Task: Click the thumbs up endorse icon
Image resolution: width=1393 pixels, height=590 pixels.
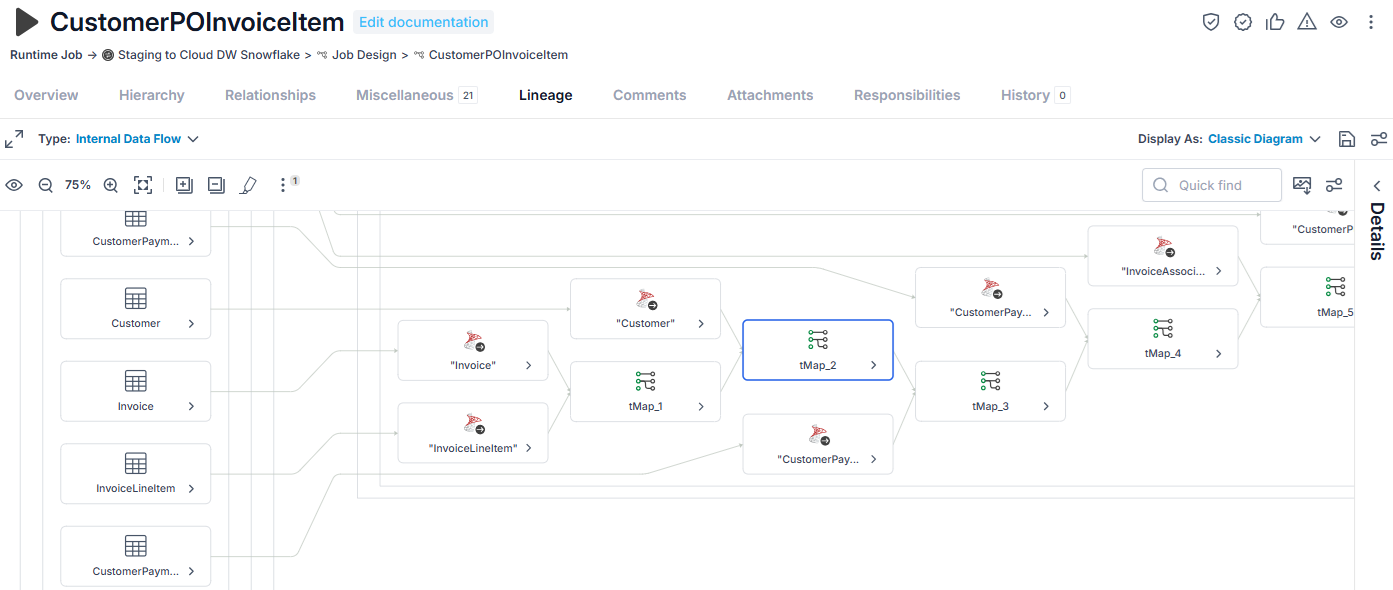Action: pos(1275,22)
